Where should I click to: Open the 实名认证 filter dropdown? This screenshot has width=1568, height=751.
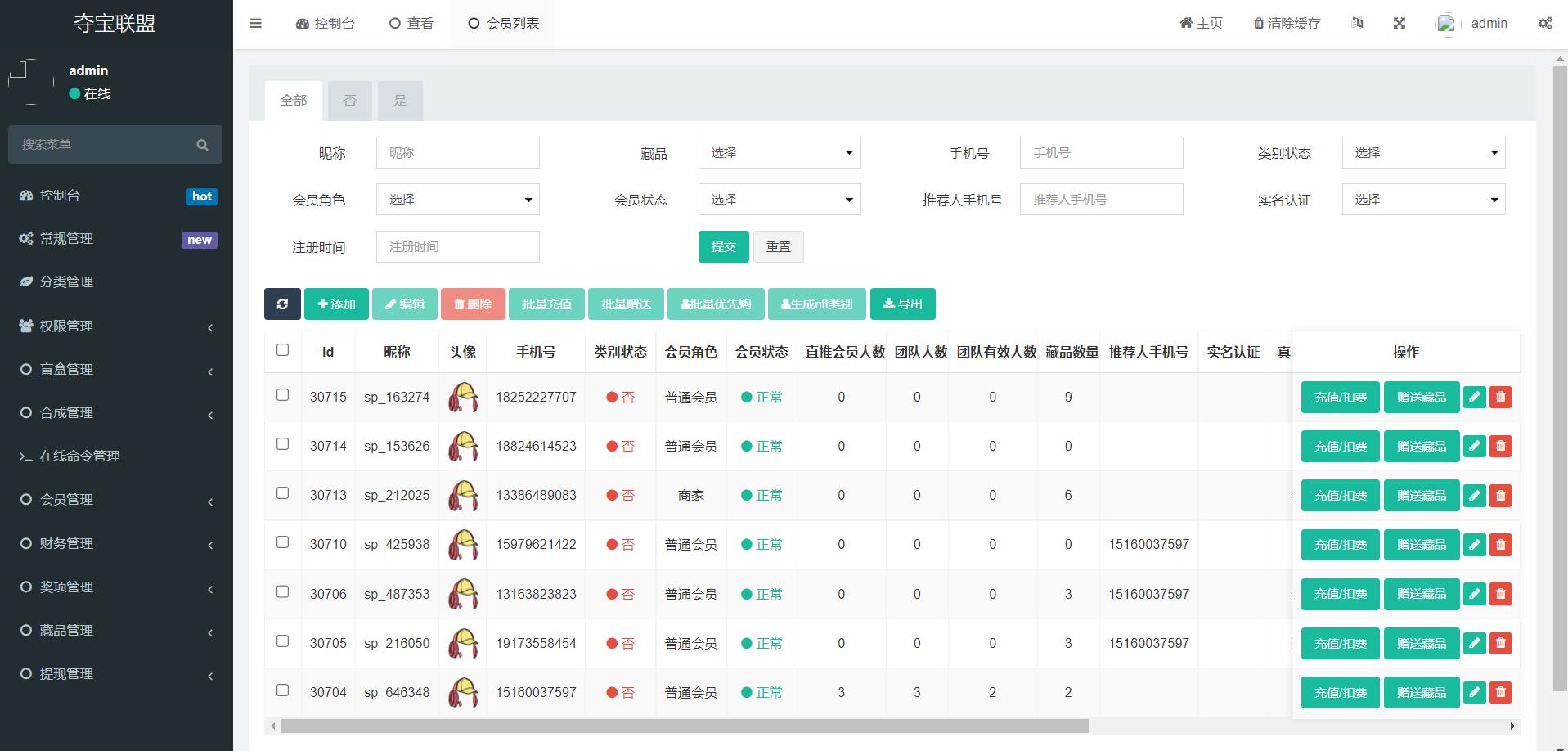coord(1422,199)
